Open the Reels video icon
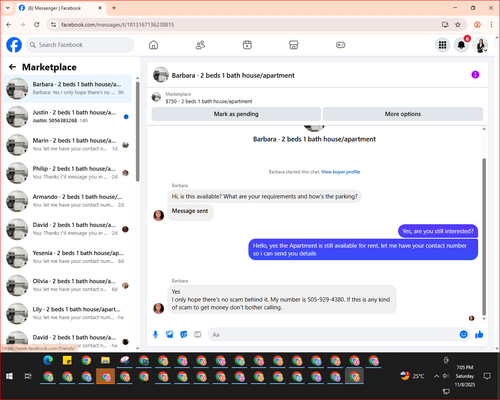 247,45
